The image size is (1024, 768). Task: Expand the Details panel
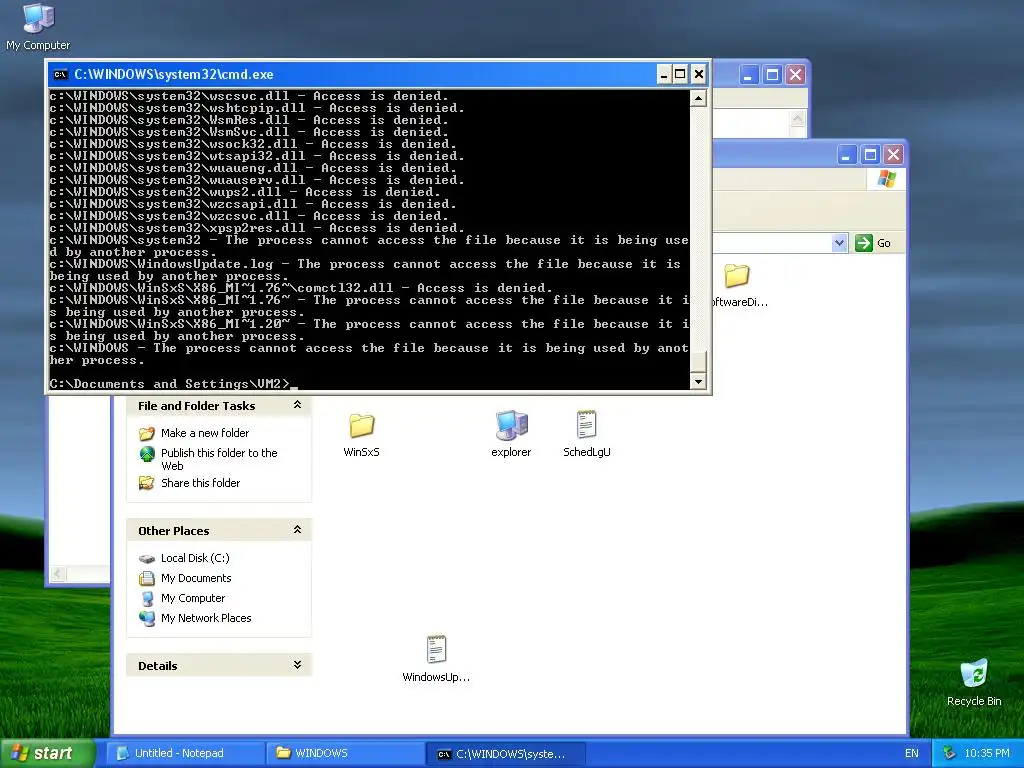pyautogui.click(x=297, y=665)
